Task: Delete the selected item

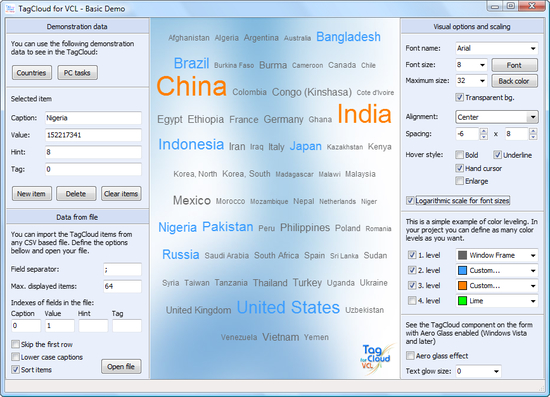Action: click(76, 194)
